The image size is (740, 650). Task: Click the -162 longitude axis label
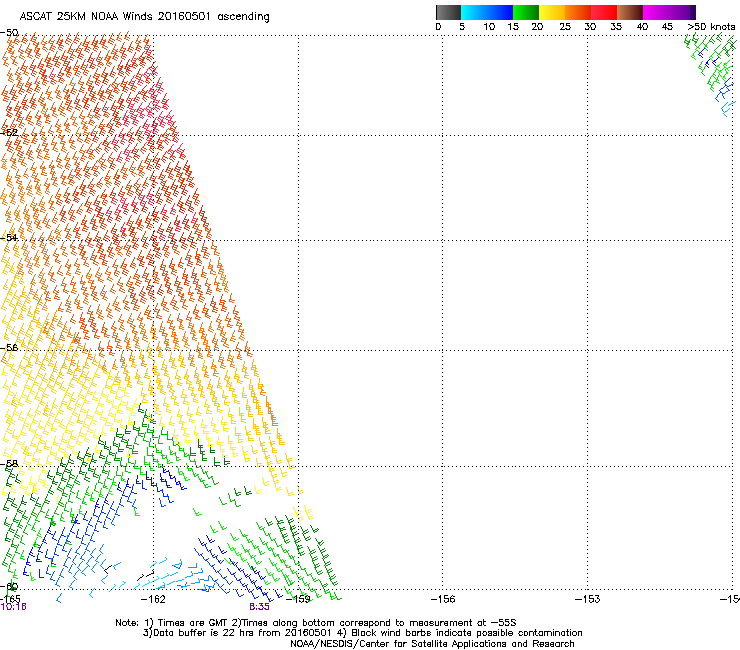coord(154,599)
